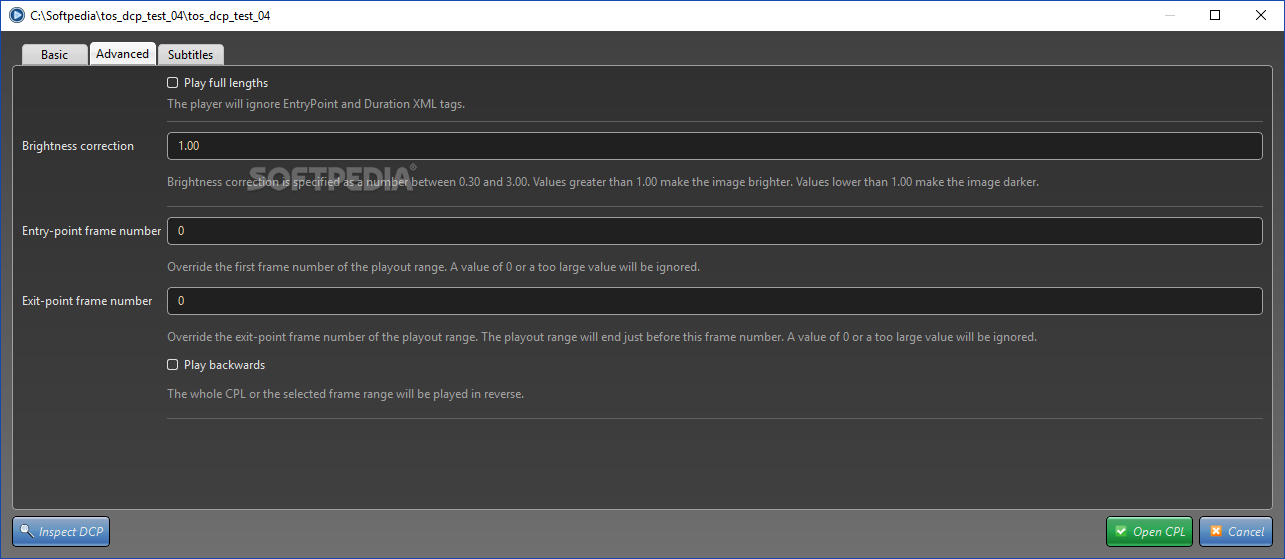The width and height of the screenshot is (1285, 559).
Task: Click the Entry-point frame number label
Action: click(91, 231)
